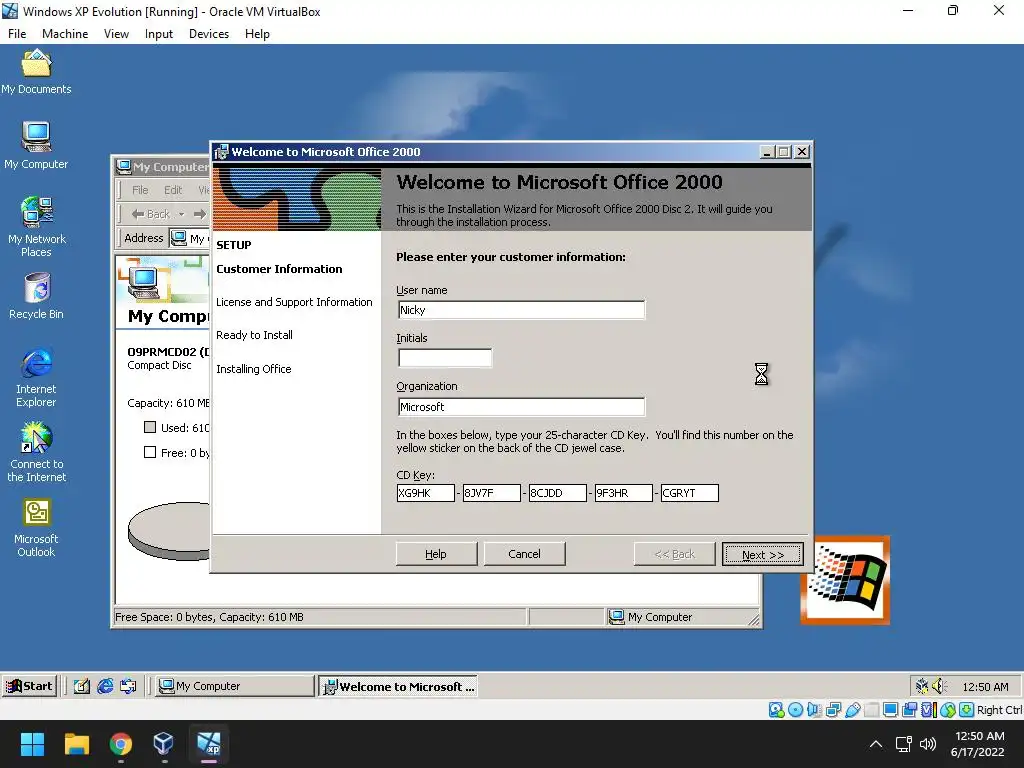Screen dimensions: 1024x768
Task: Open VirtualBox Machine menu
Action: 65,34
